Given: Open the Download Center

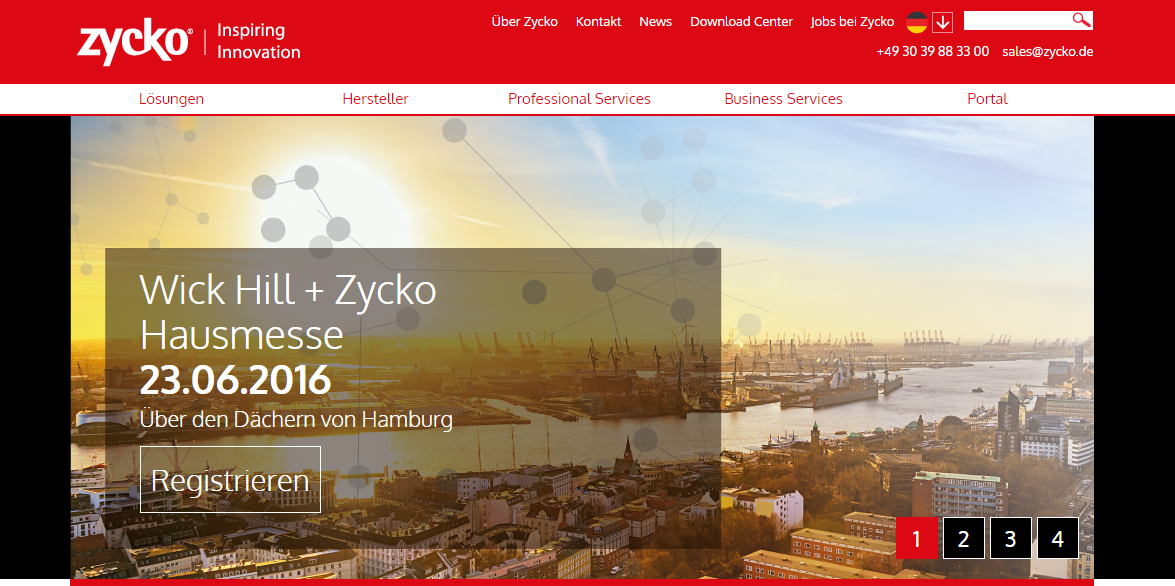Looking at the screenshot, I should (741, 22).
